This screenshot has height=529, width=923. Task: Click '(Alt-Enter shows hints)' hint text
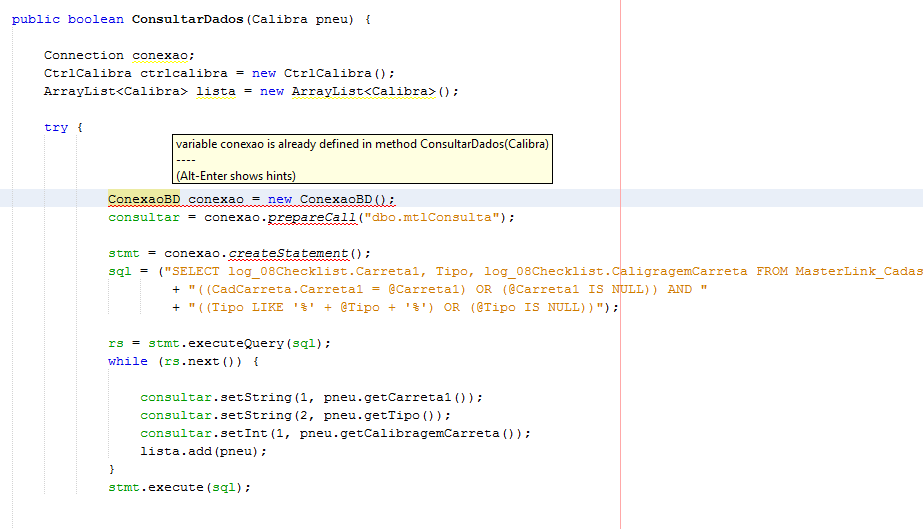(235, 176)
